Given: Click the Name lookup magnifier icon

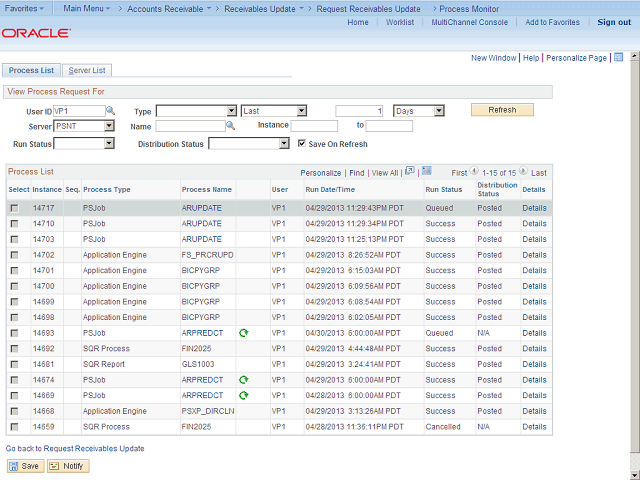Looking at the screenshot, I should [230, 127].
